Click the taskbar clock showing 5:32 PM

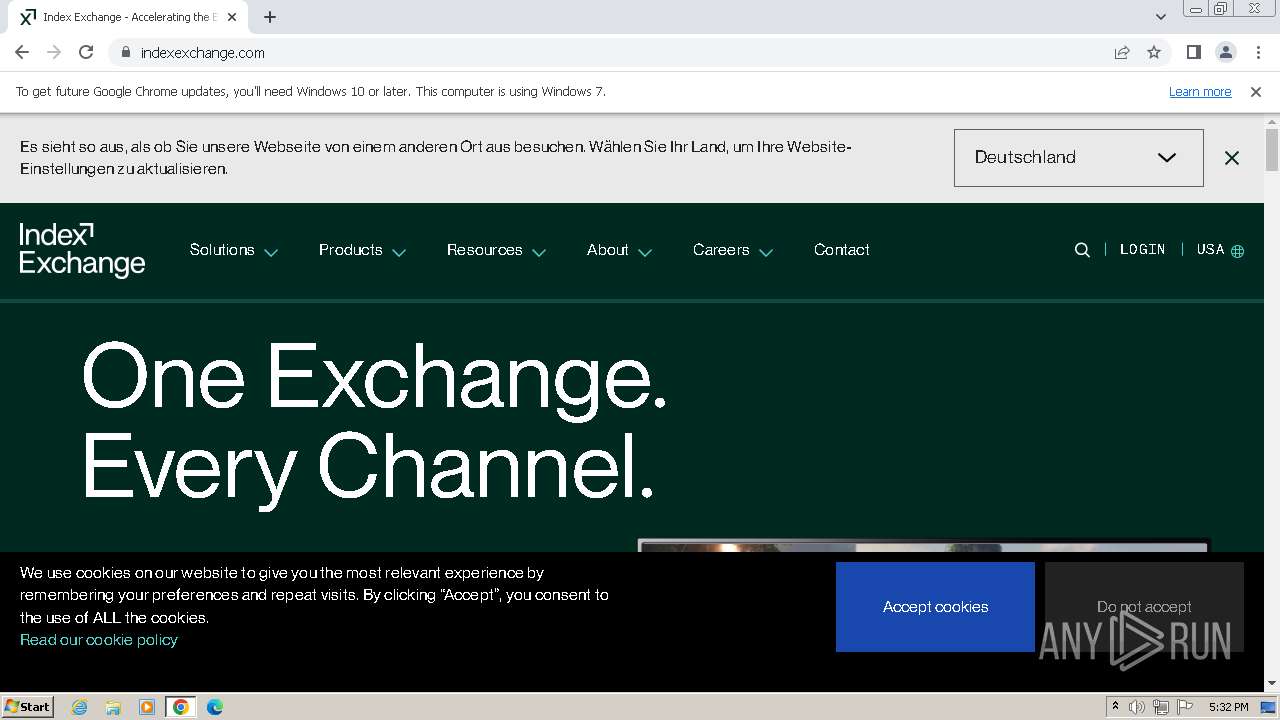(x=1228, y=707)
